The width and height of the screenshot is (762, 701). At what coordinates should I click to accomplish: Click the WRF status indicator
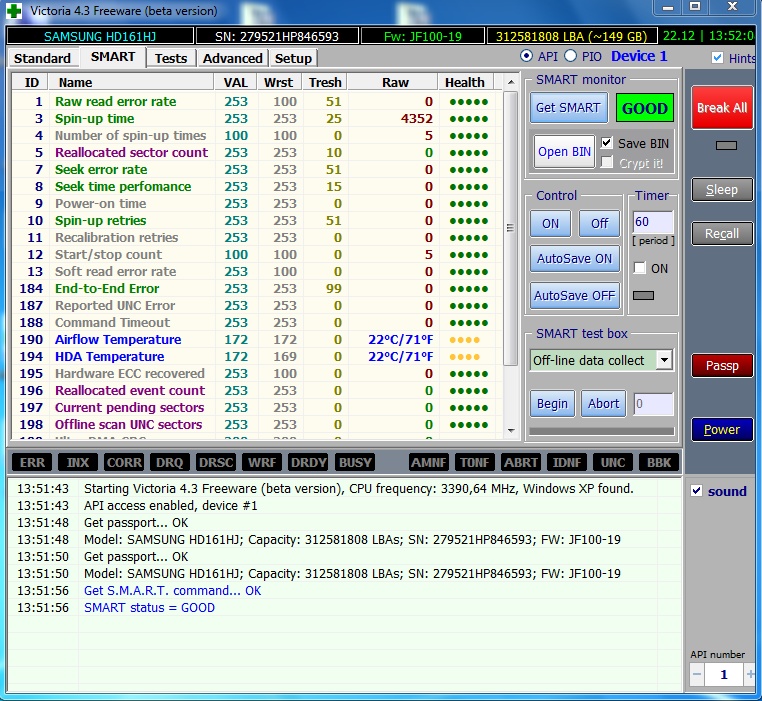pos(262,462)
